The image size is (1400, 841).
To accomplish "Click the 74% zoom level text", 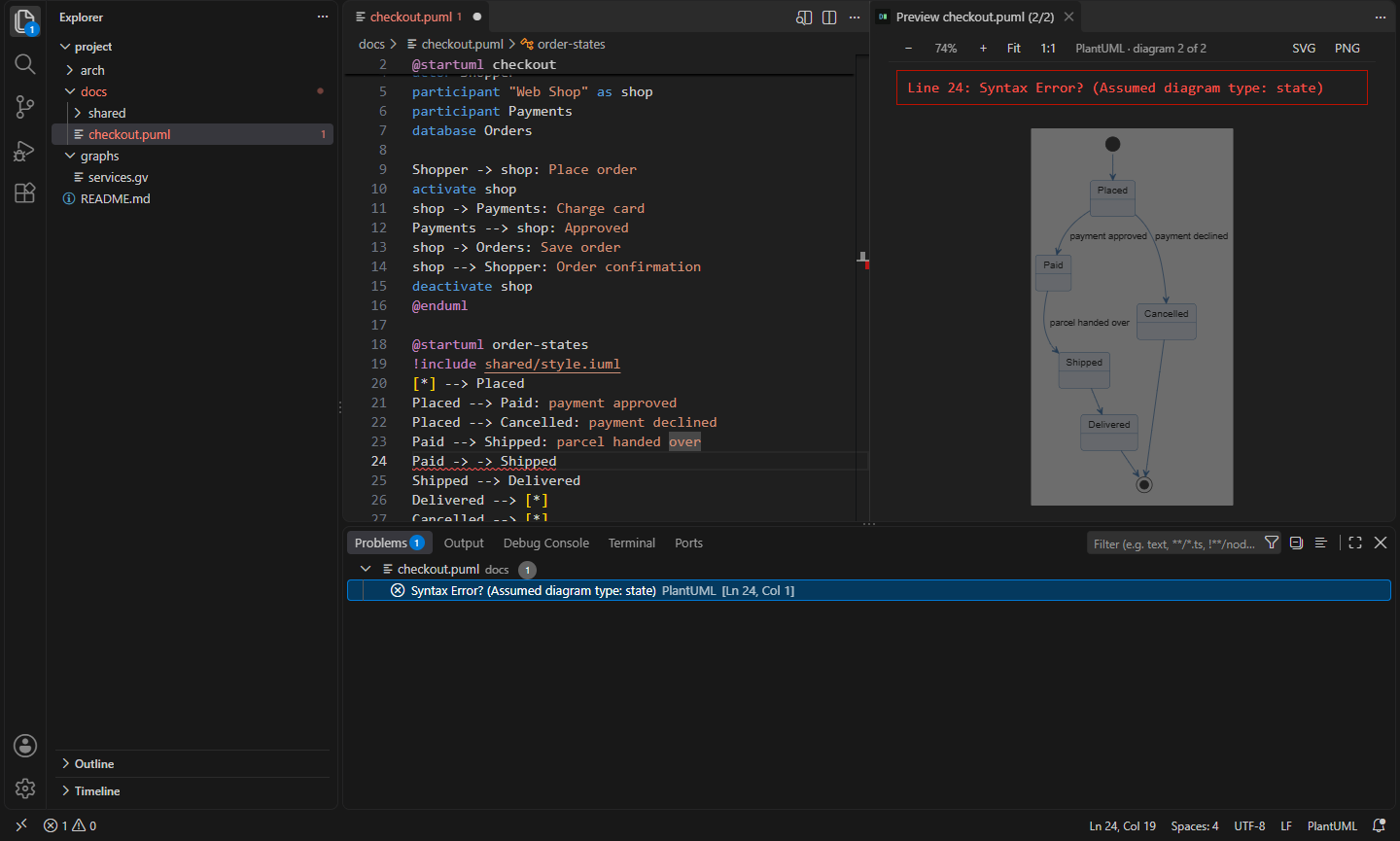I will tap(945, 48).
